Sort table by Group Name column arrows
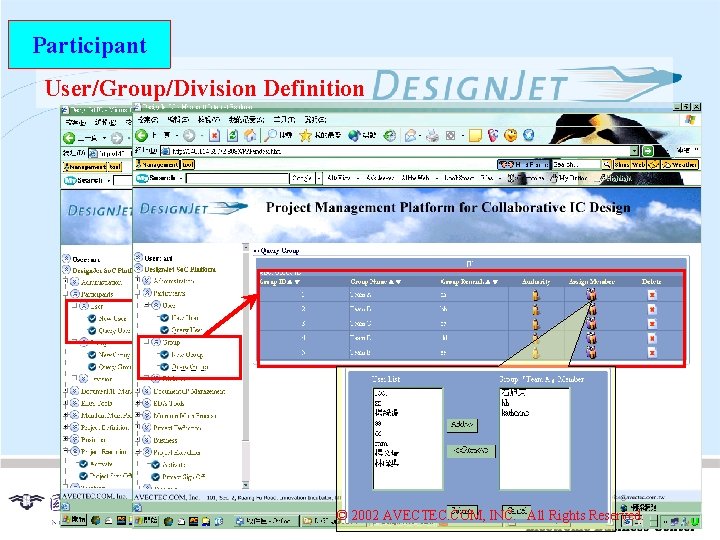This screenshot has width=720, height=540. pos(395,281)
